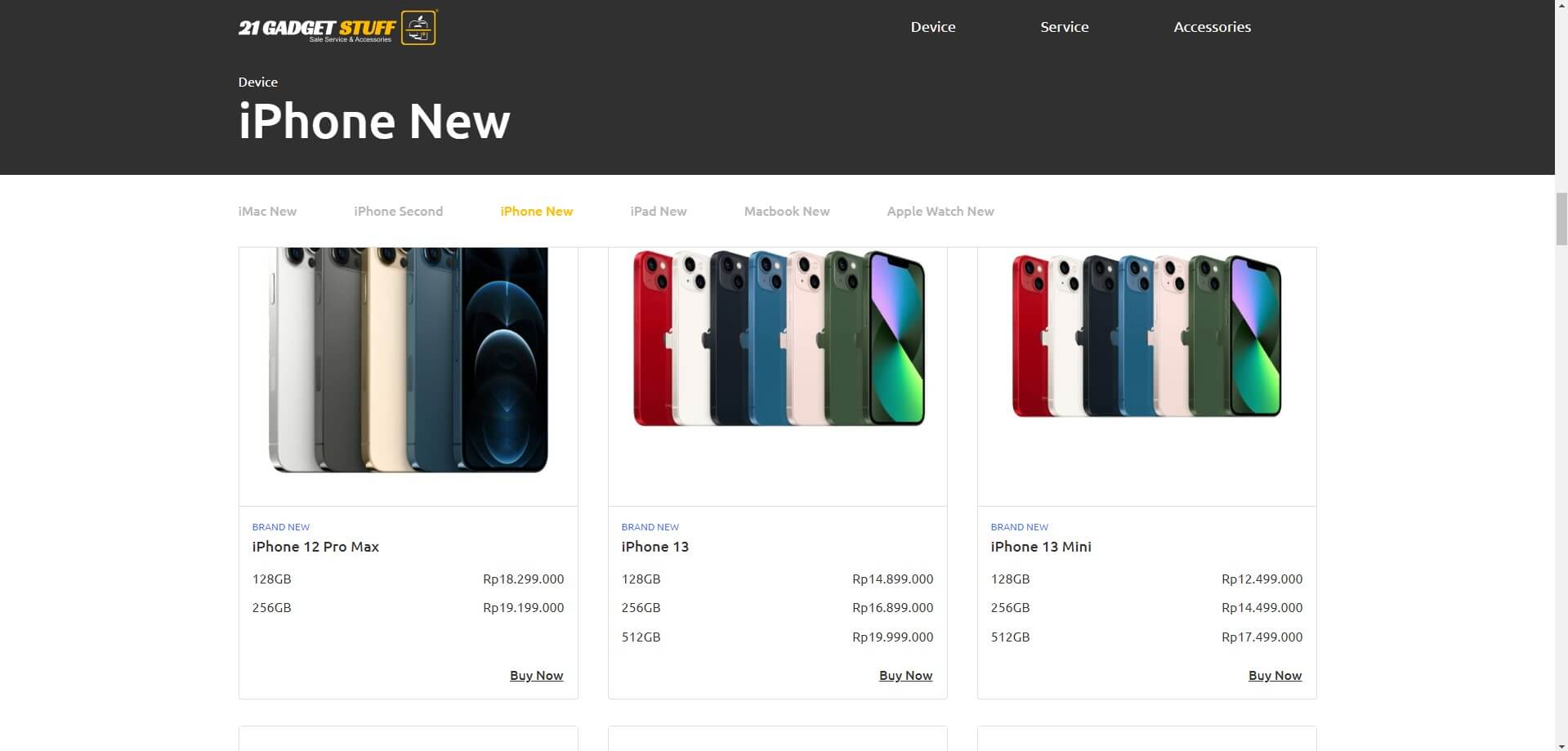Screen dimensions: 1568x751
Task: Click the page vertical scrollbar thumb
Action: pos(1561,219)
